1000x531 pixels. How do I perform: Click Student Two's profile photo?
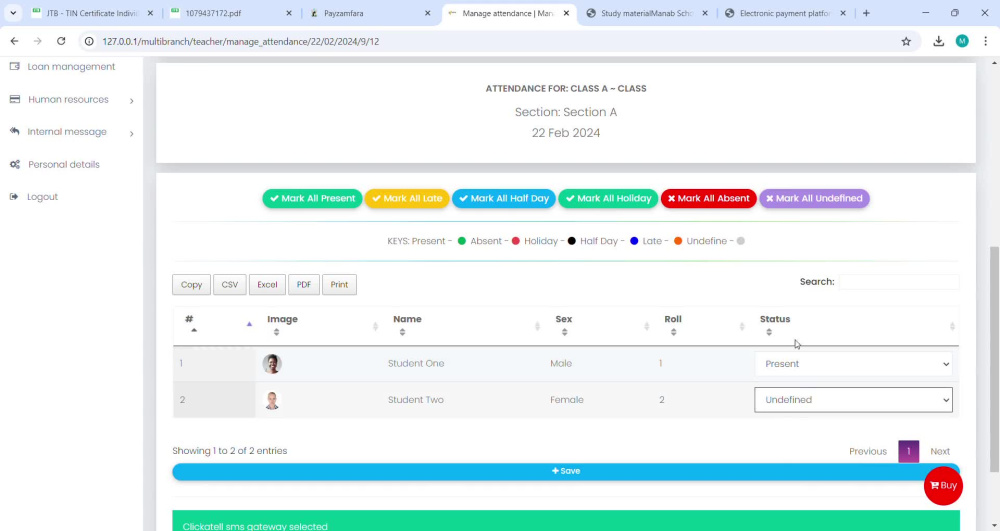point(272,400)
